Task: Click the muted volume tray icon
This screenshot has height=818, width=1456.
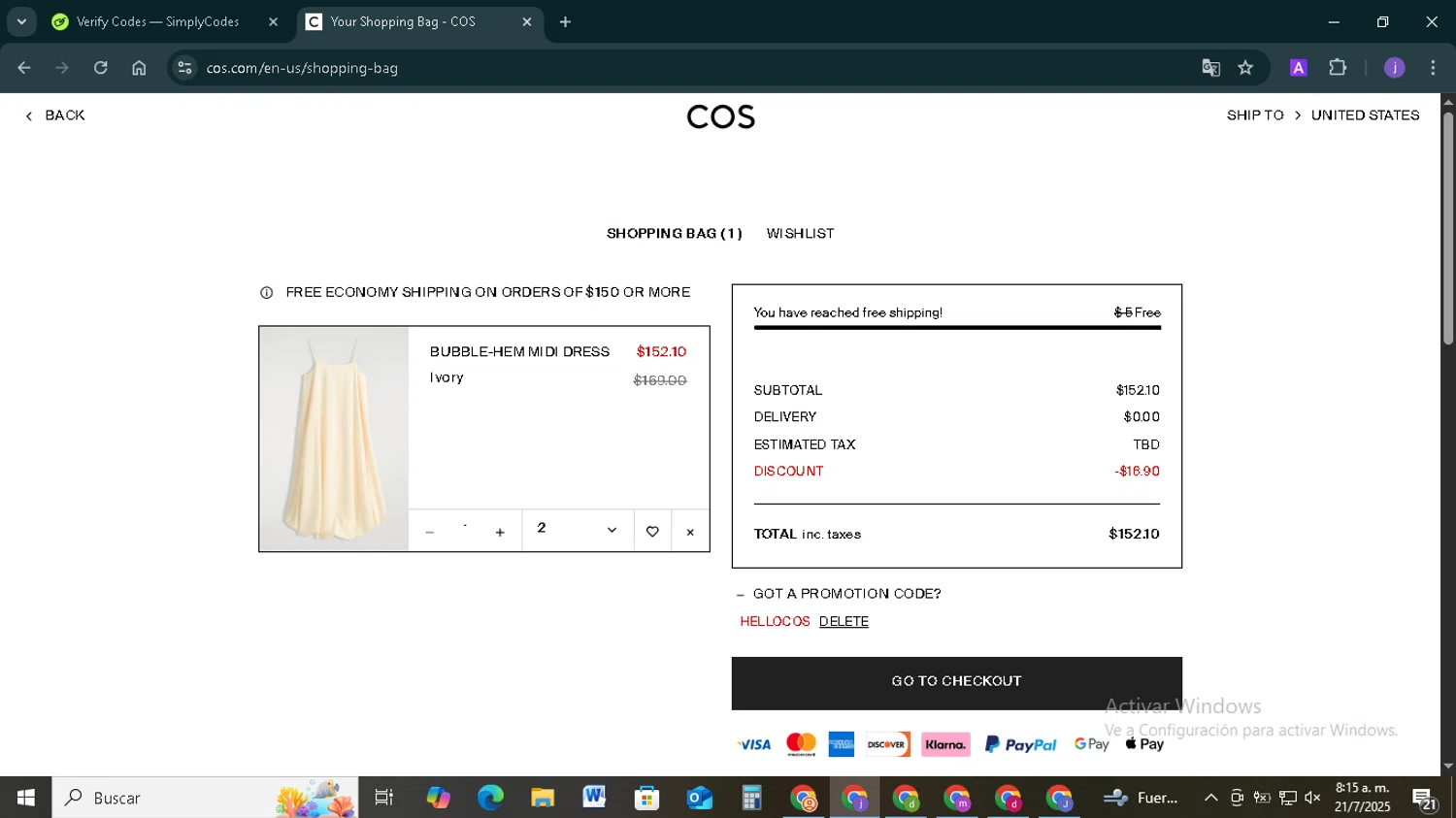Action: point(1312,798)
